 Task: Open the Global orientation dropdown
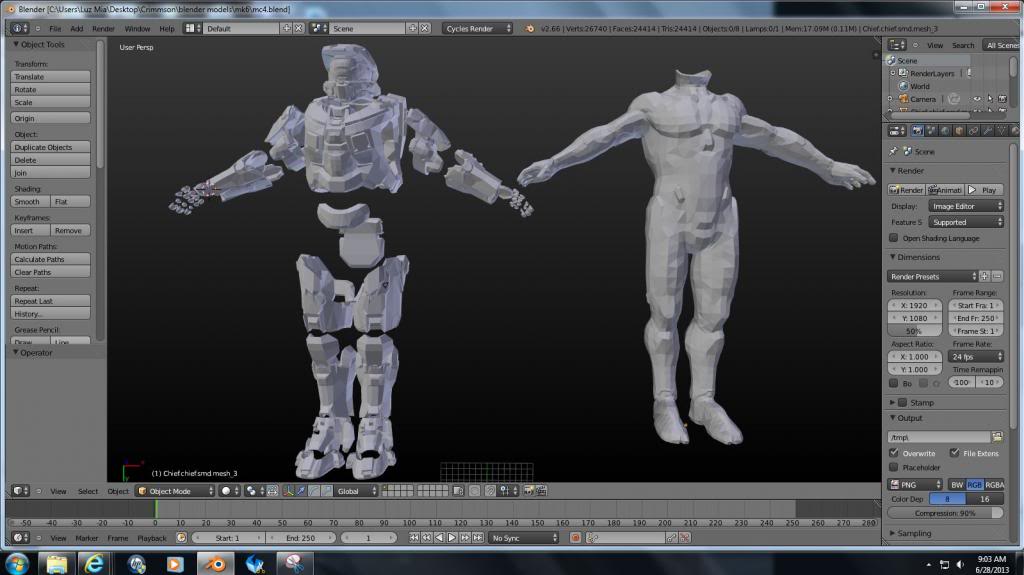[x=356, y=491]
